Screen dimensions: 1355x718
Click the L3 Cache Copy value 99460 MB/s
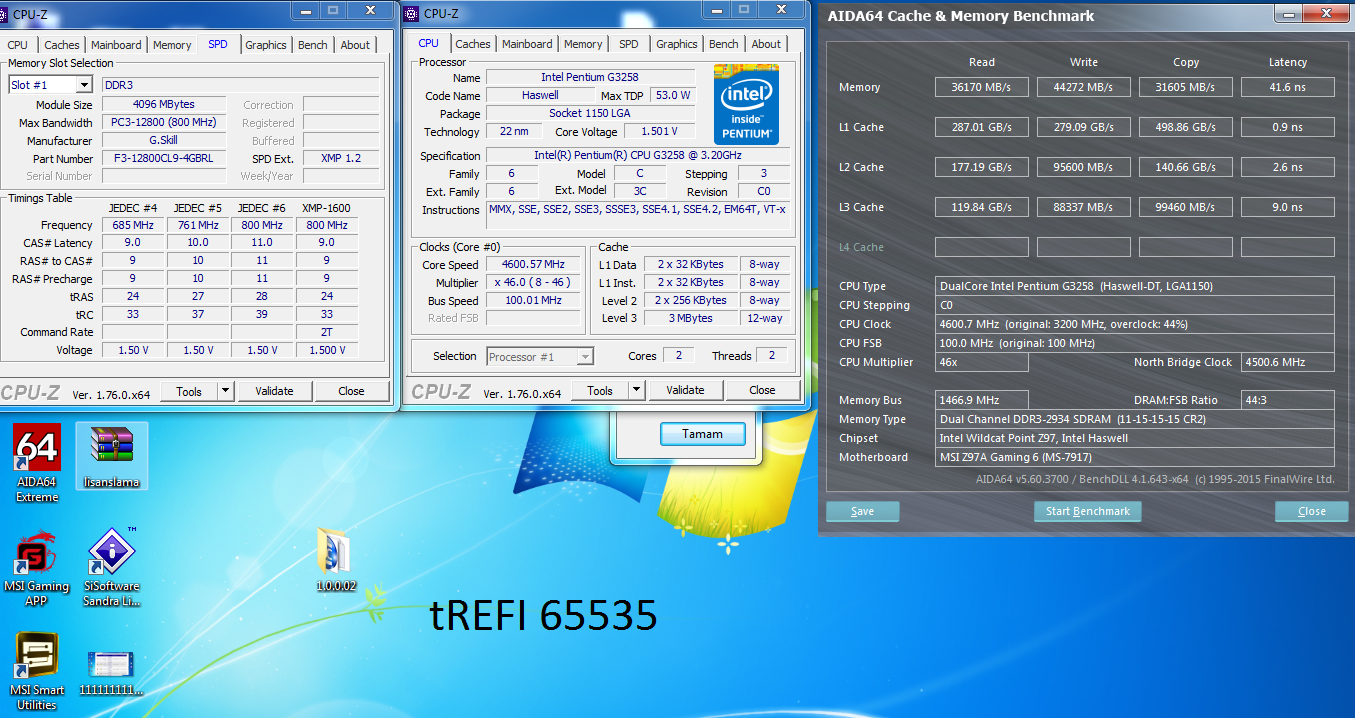pyautogui.click(x=1186, y=207)
